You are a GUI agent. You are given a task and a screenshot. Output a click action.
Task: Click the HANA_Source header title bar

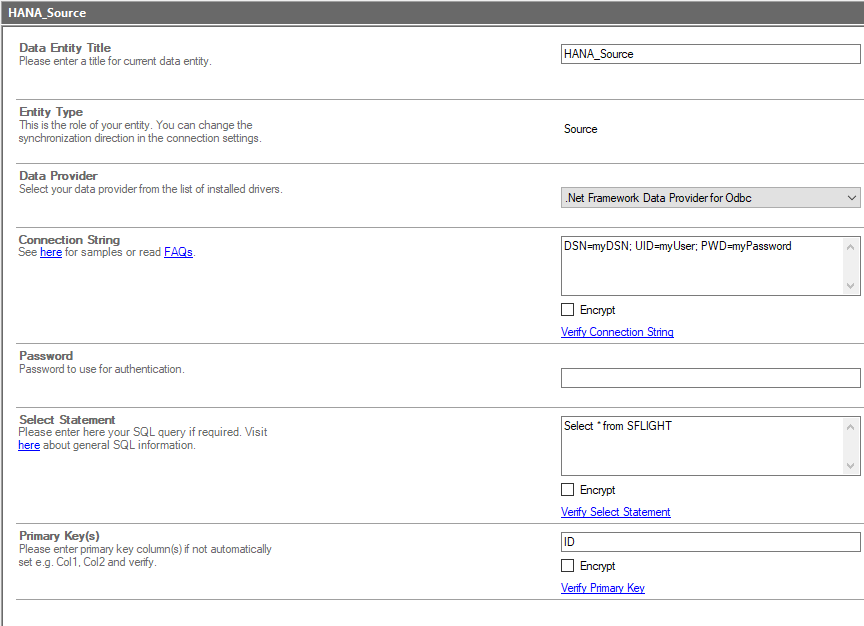tap(432, 13)
